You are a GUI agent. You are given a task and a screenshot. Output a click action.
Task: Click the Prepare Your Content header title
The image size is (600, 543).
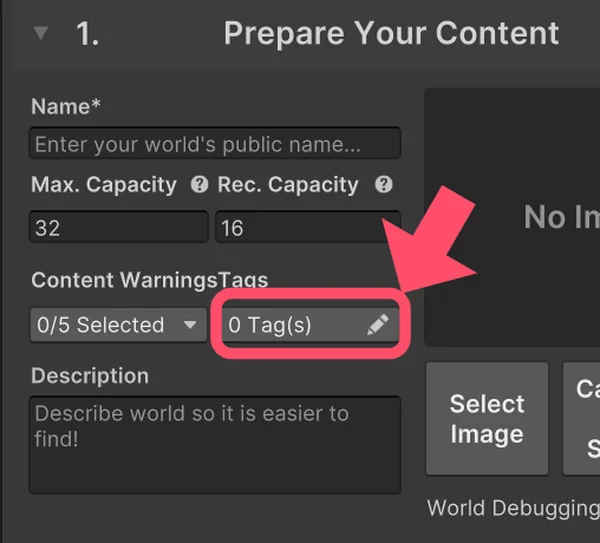click(391, 33)
